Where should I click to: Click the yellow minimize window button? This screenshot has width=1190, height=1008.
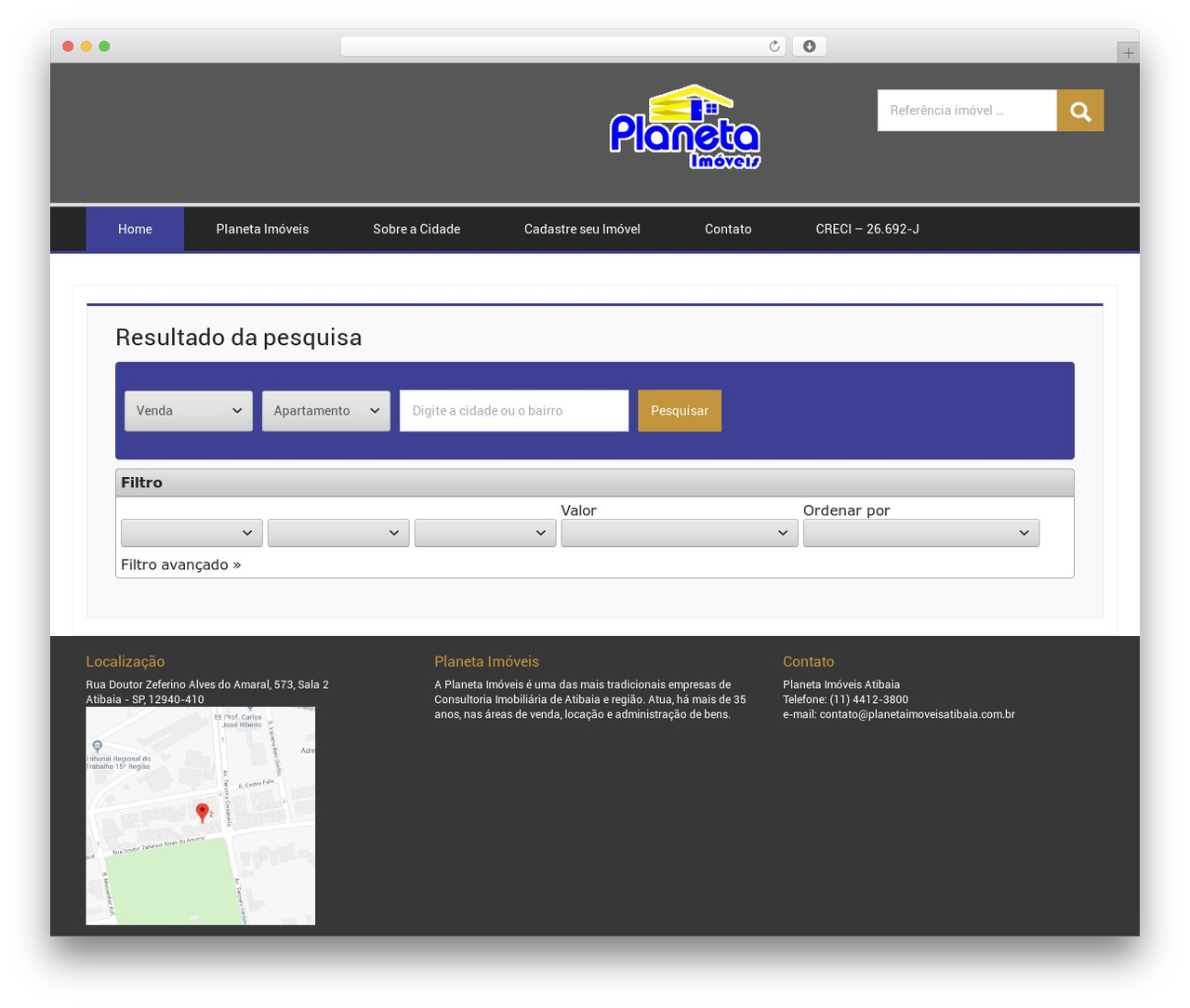coord(86,46)
